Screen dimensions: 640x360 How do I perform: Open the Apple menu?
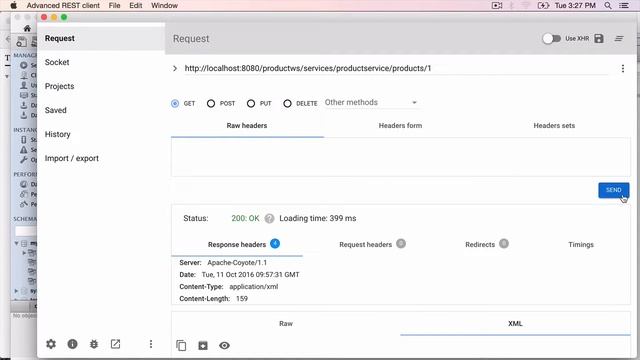13,5
